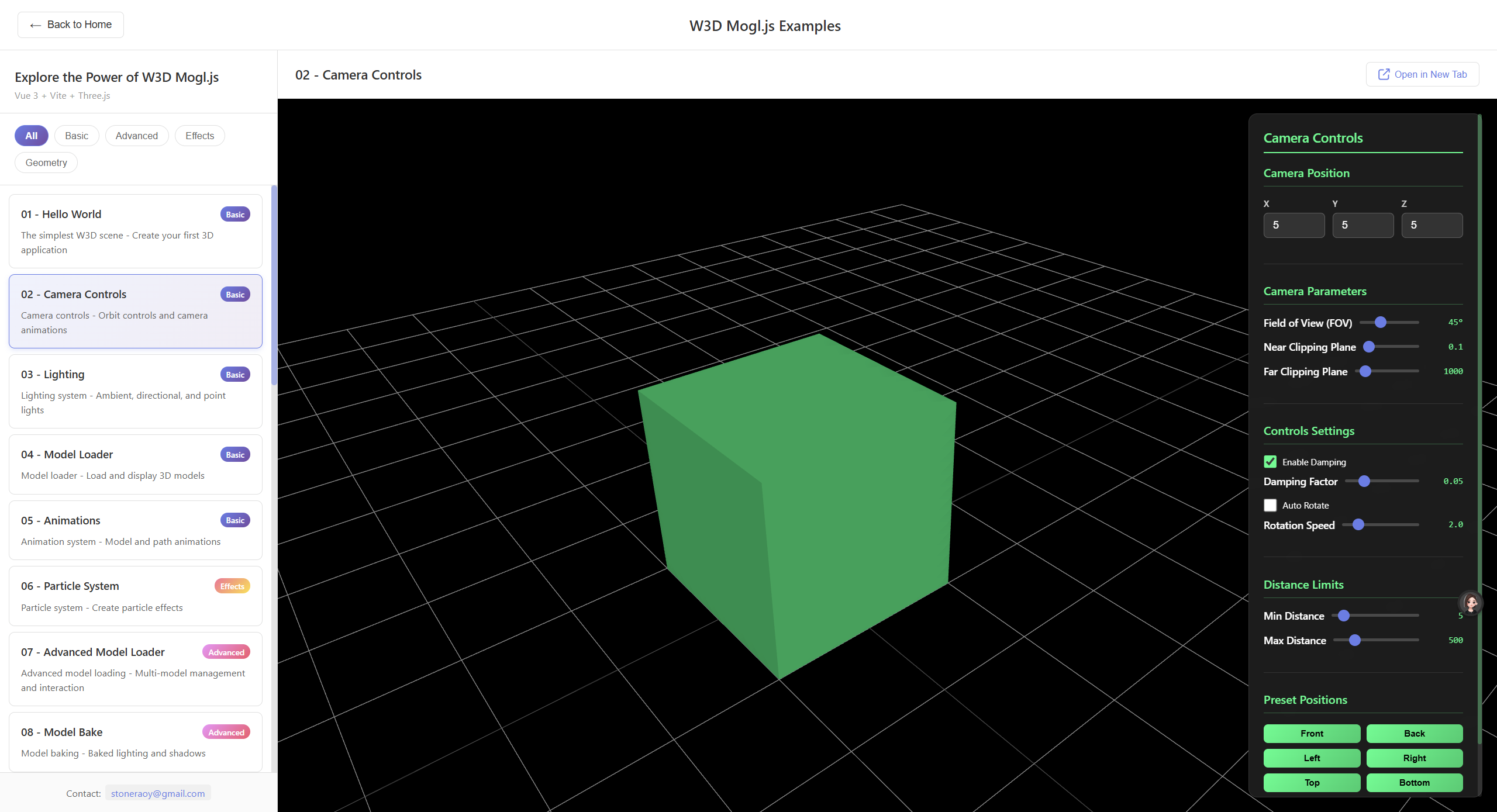Click the Effects badge on Particle System card
Viewport: 1497px width, 812px height.
click(x=232, y=586)
